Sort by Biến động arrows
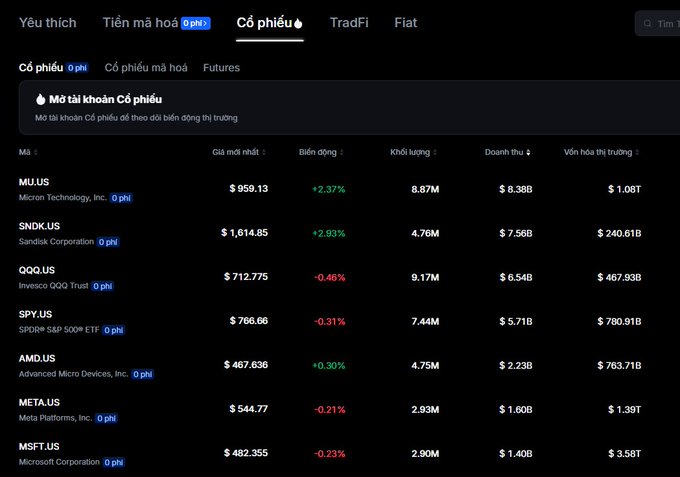 (342, 152)
